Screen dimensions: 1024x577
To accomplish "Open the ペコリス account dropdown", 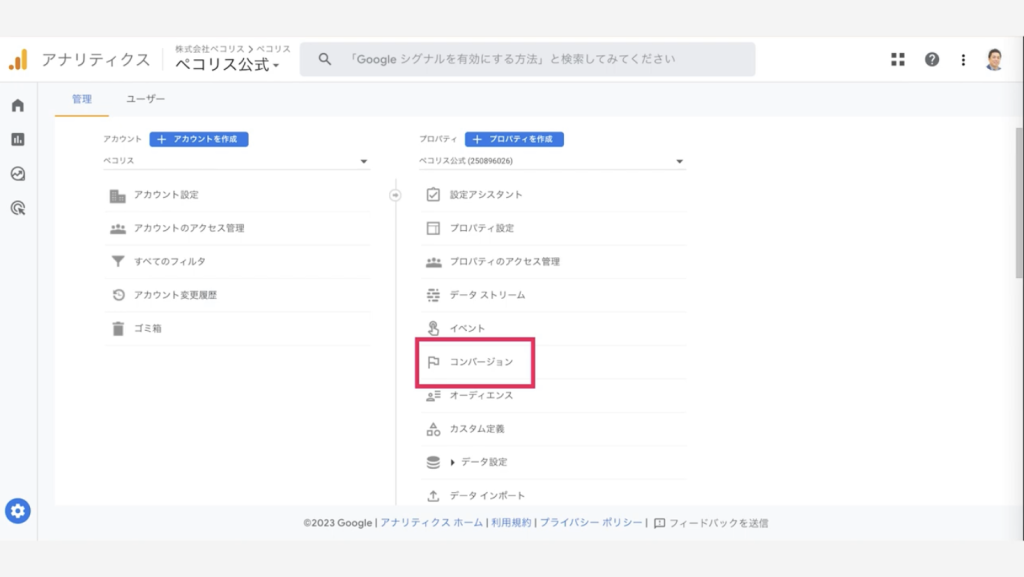I will pos(236,161).
